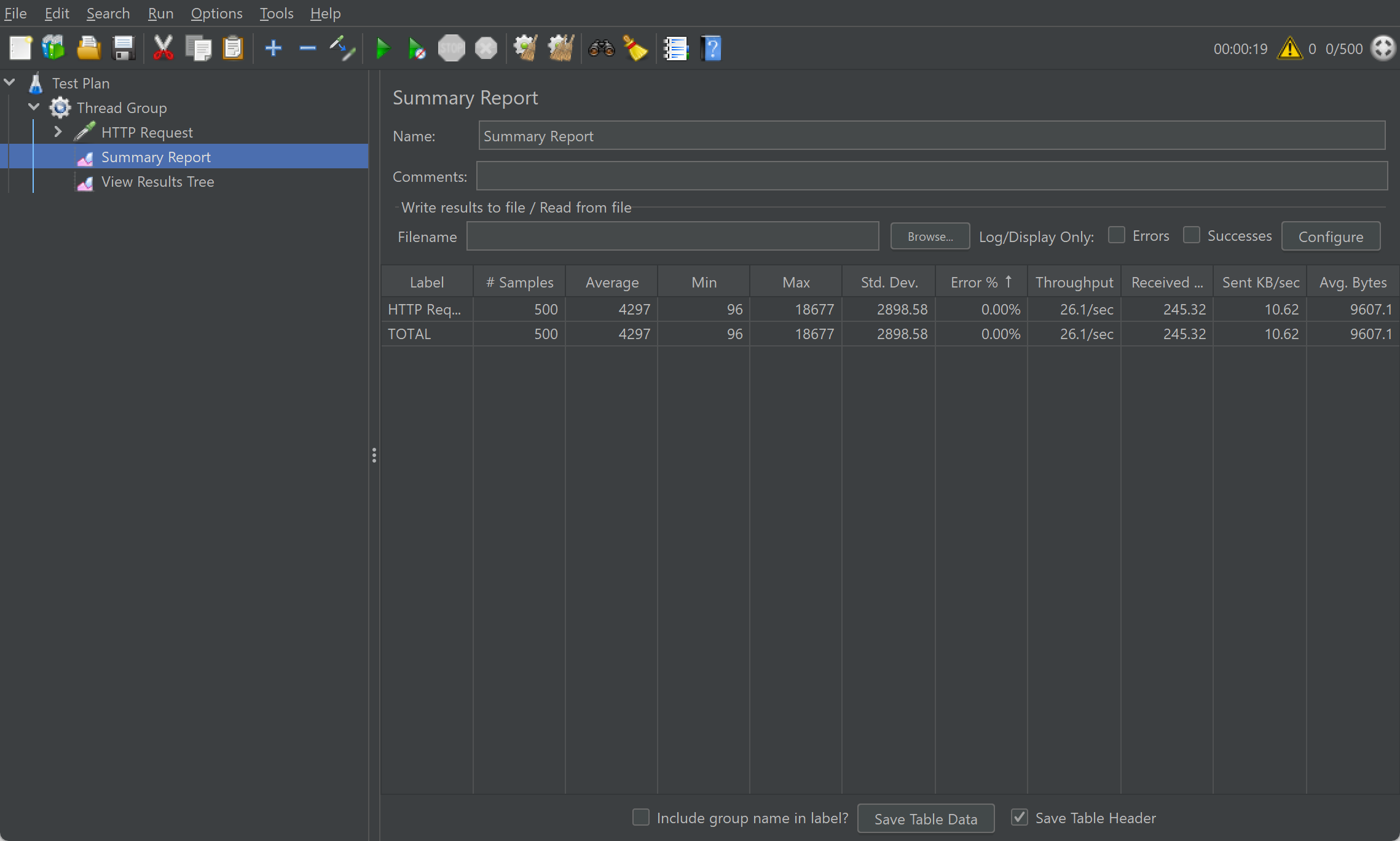The height and width of the screenshot is (841, 1400).
Task: Expand the HTTP Request tree node
Action: (58, 132)
